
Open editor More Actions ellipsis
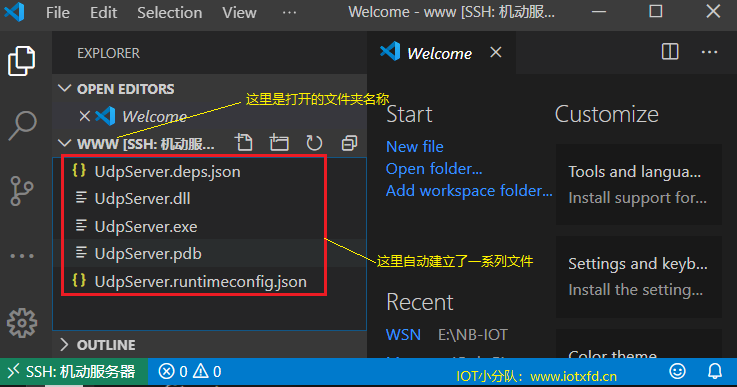click(x=709, y=52)
